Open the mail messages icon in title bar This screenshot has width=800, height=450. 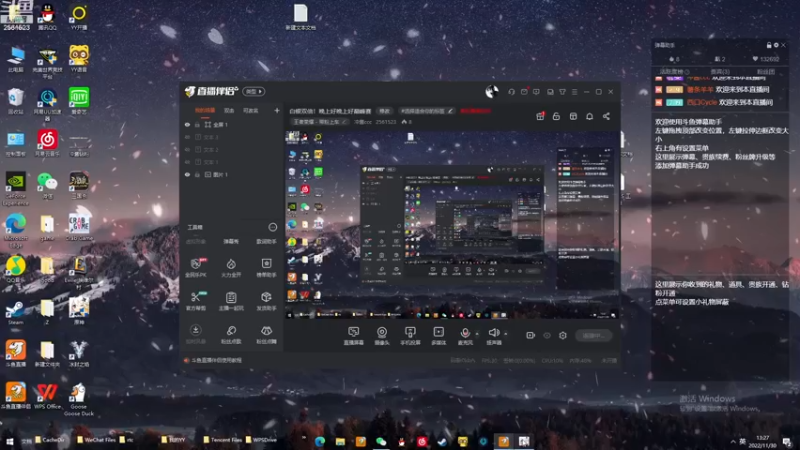(524, 92)
